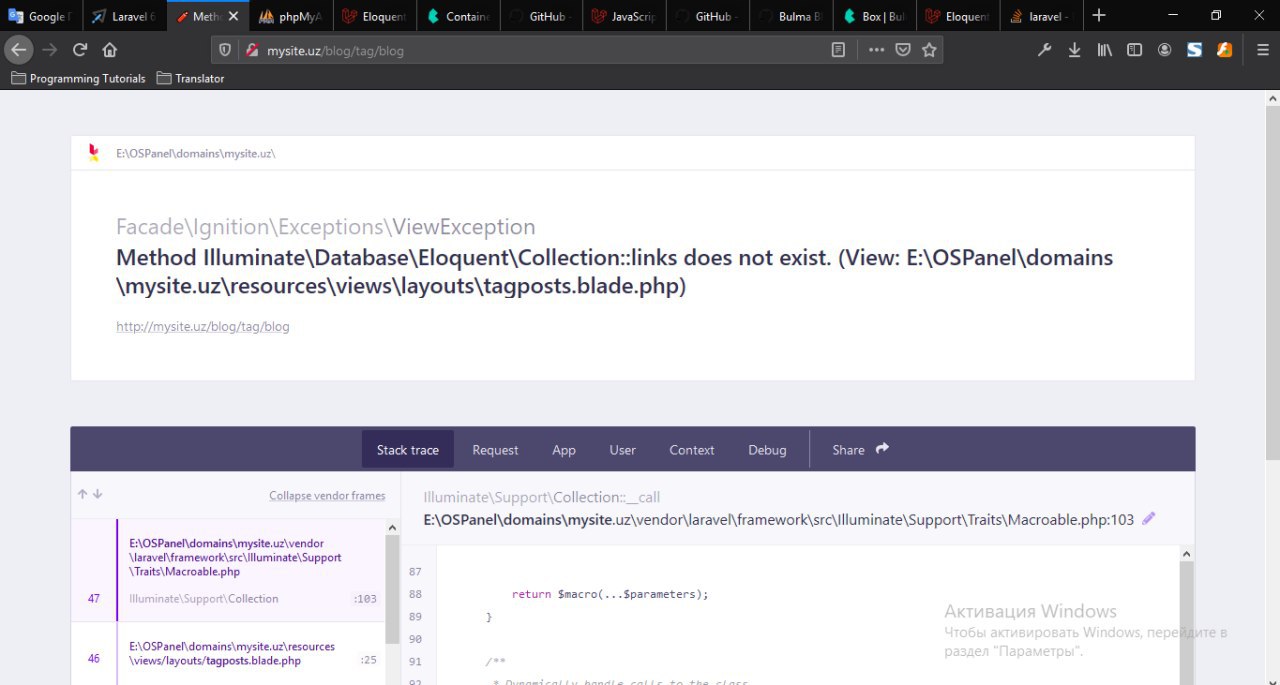Click the E:\OSPanel\domains\mysite.uz\ path text
This screenshot has height=685, width=1280.
coord(196,153)
